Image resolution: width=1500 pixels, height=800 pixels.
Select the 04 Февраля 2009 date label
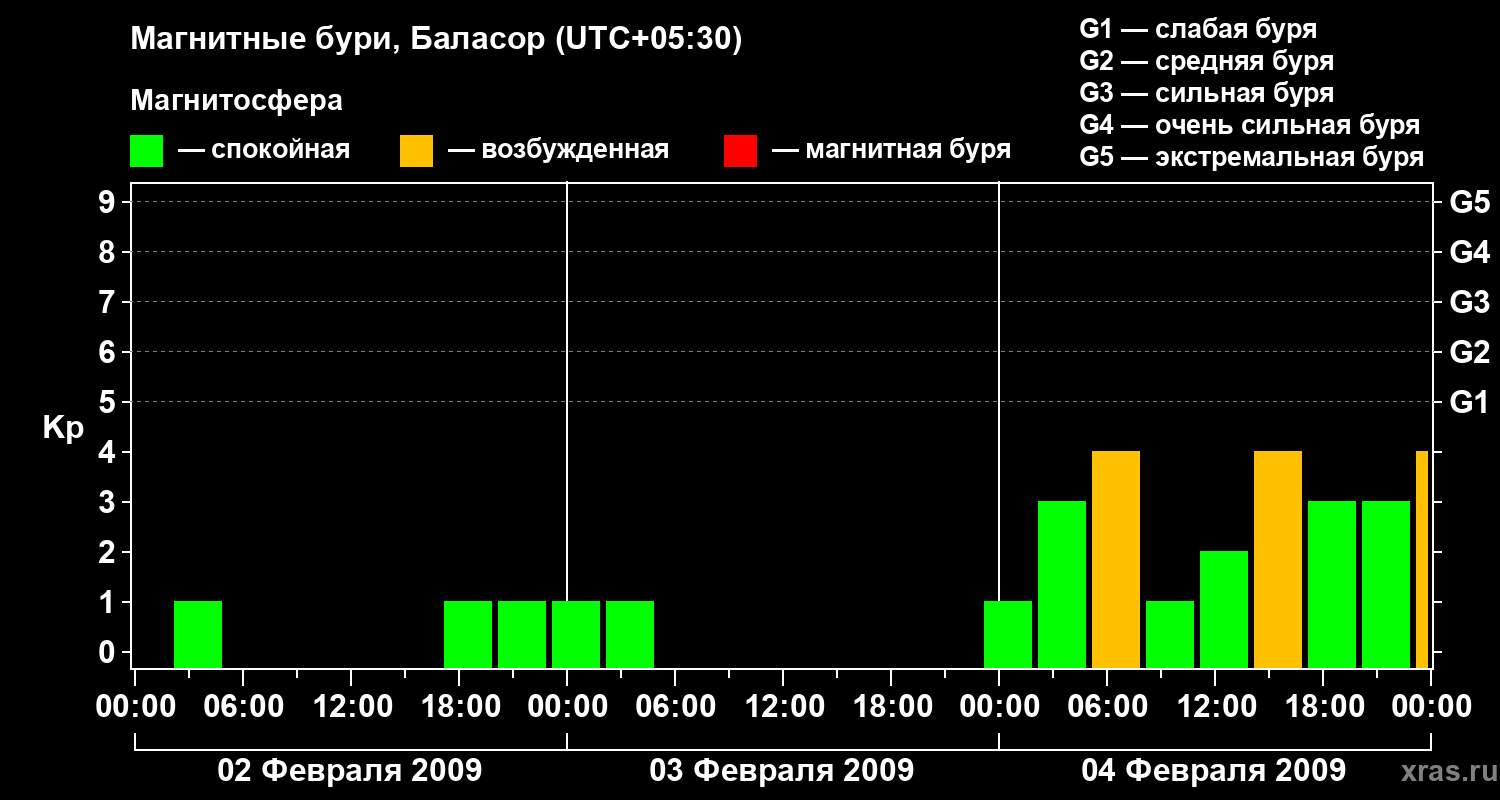(x=1214, y=771)
